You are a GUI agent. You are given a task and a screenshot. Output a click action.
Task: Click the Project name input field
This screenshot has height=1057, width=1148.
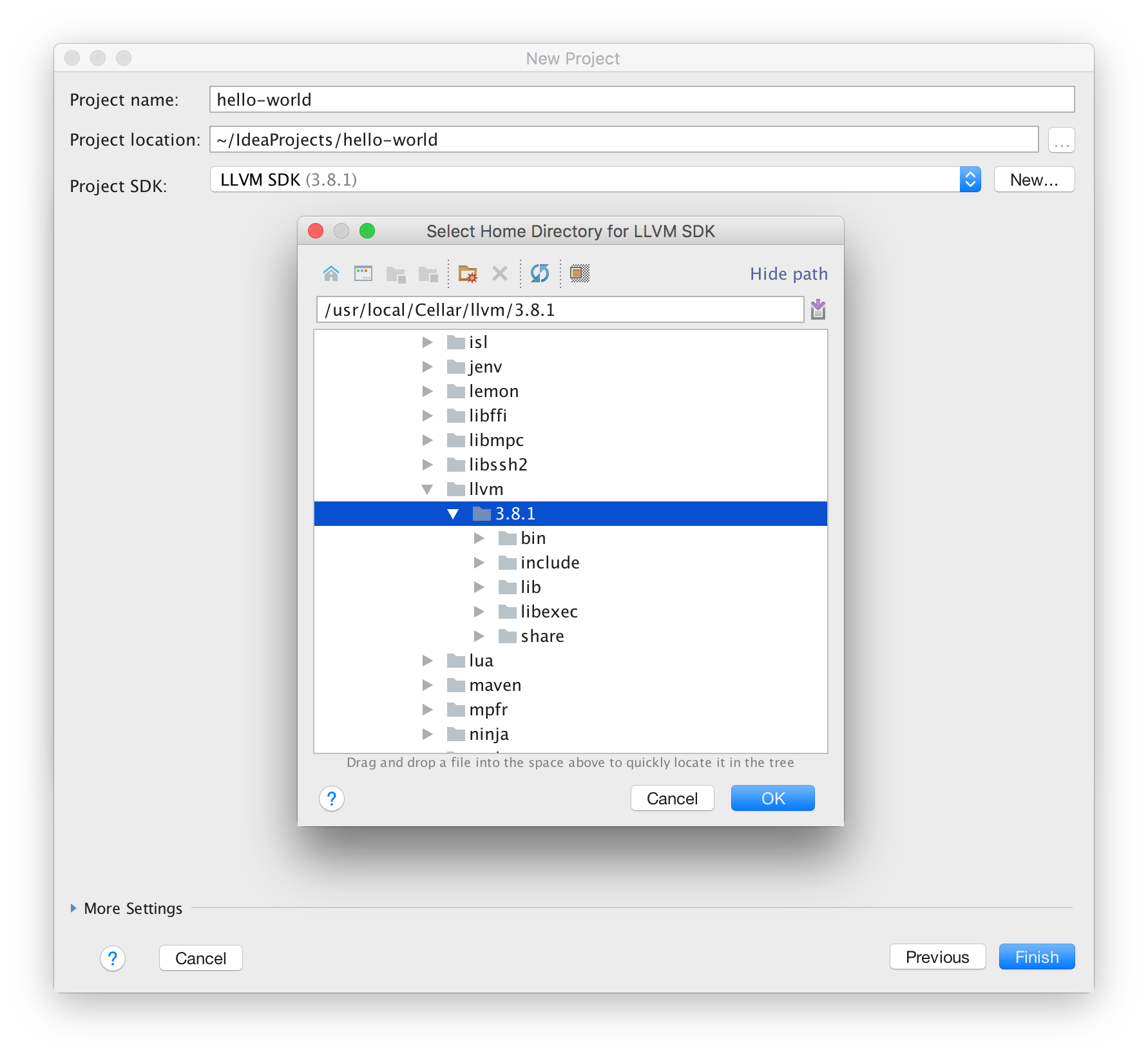(641, 100)
